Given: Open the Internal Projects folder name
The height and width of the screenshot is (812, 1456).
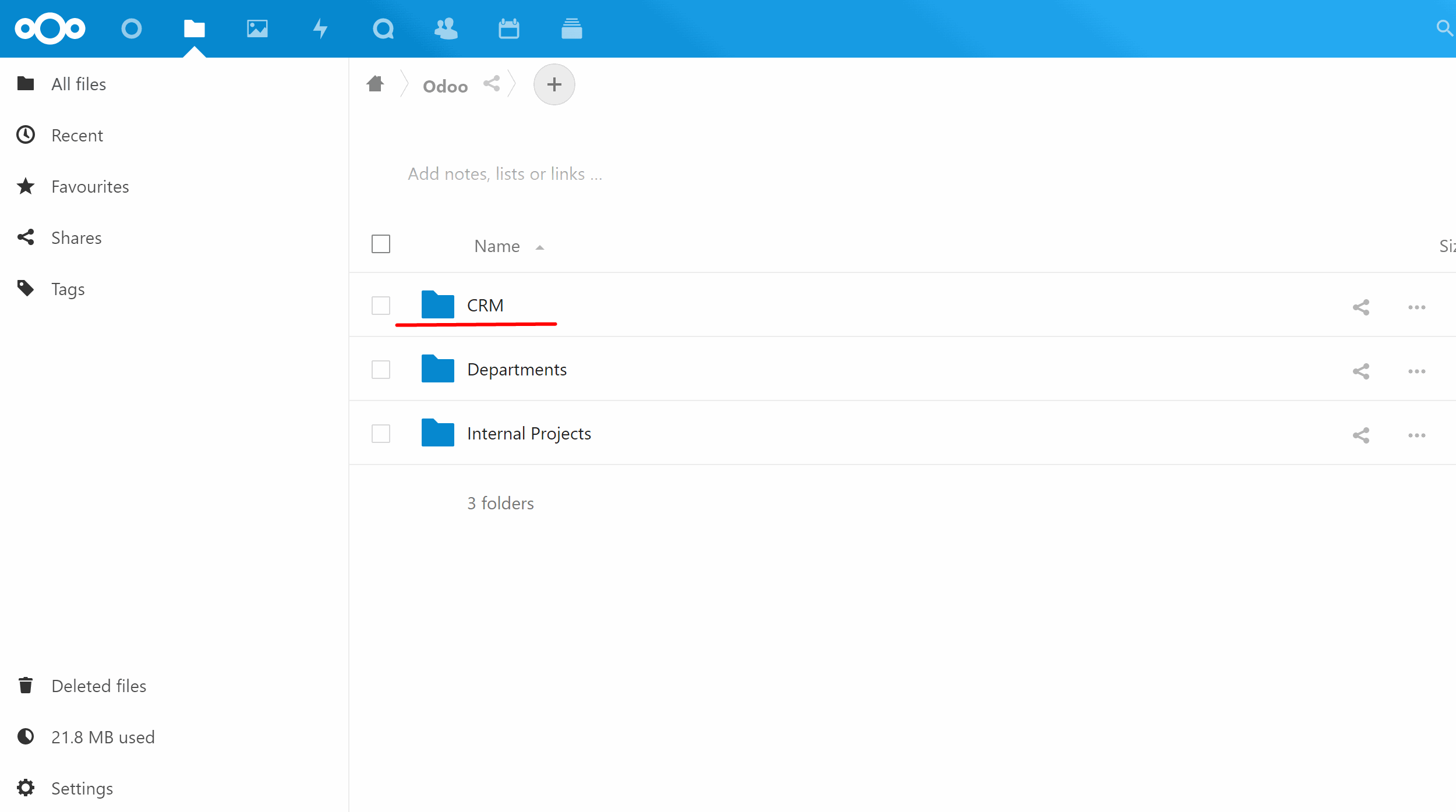Looking at the screenshot, I should (x=529, y=434).
